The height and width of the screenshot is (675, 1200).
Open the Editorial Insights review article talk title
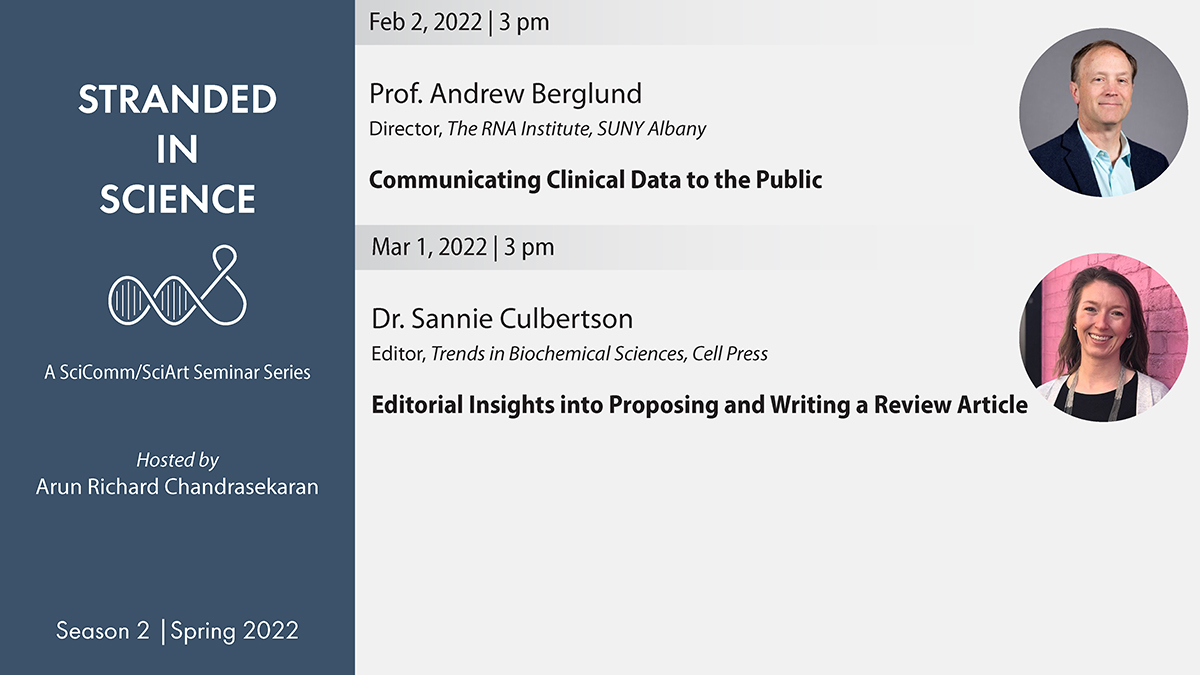(699, 405)
